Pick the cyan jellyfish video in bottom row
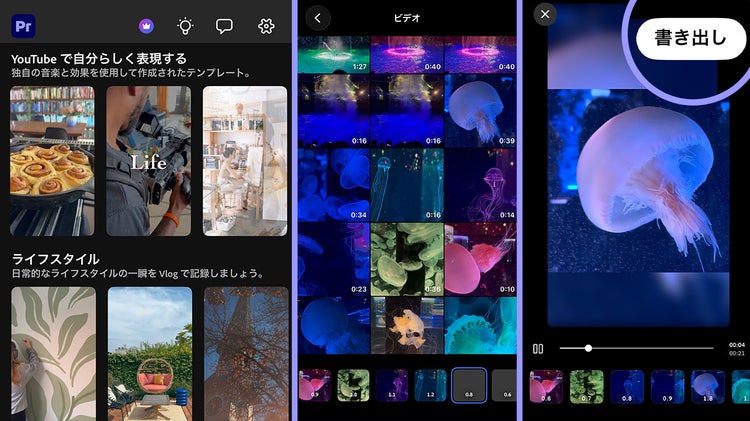Screen dimensions: 750x421 [x=480, y=325]
